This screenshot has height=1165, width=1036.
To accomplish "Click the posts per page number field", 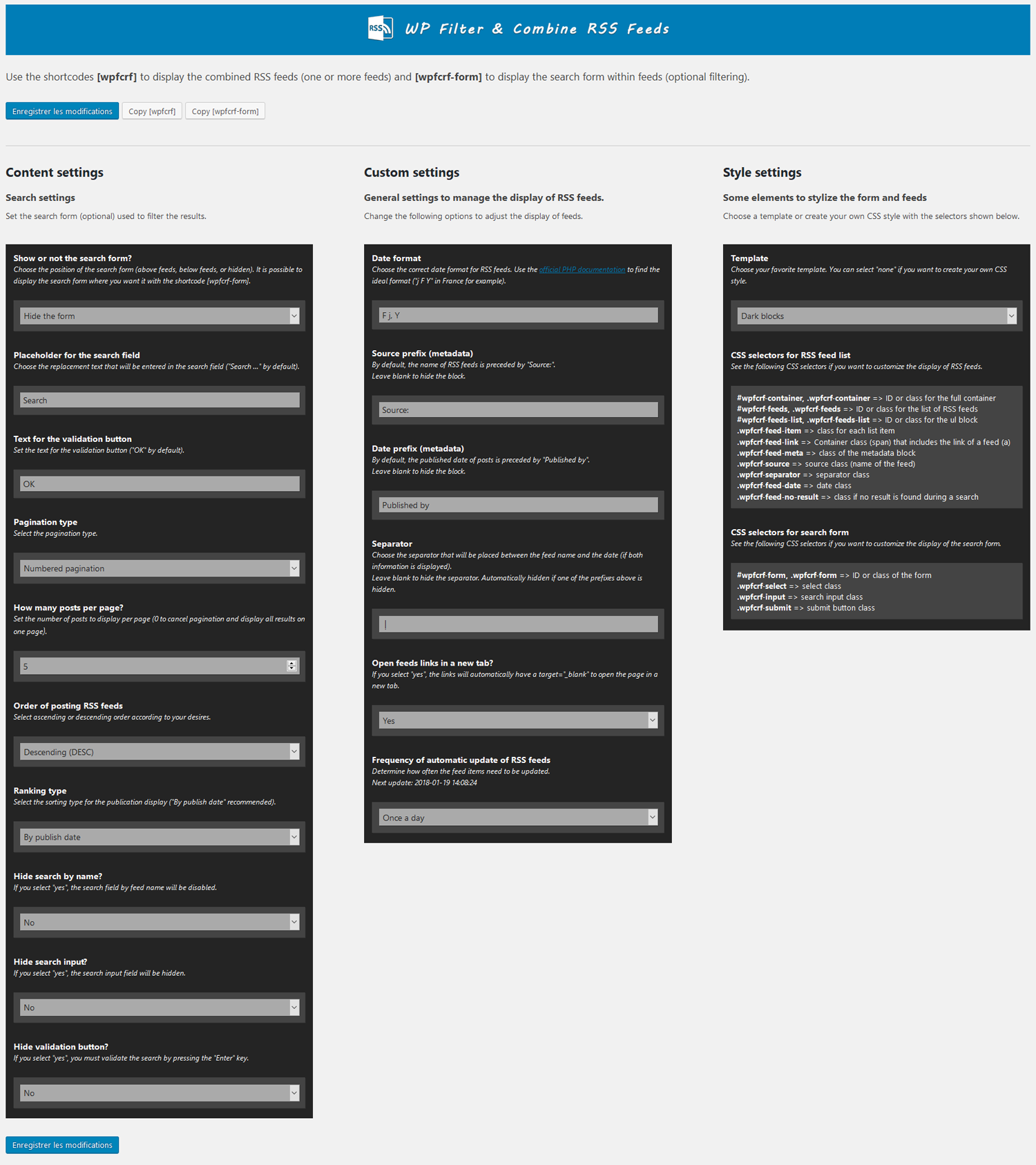I will click(x=160, y=666).
